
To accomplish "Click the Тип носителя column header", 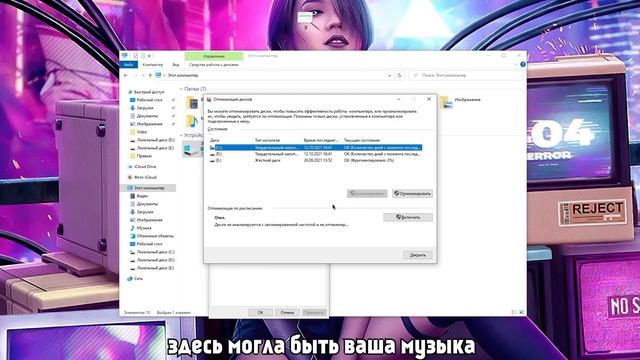I will (x=267, y=140).
